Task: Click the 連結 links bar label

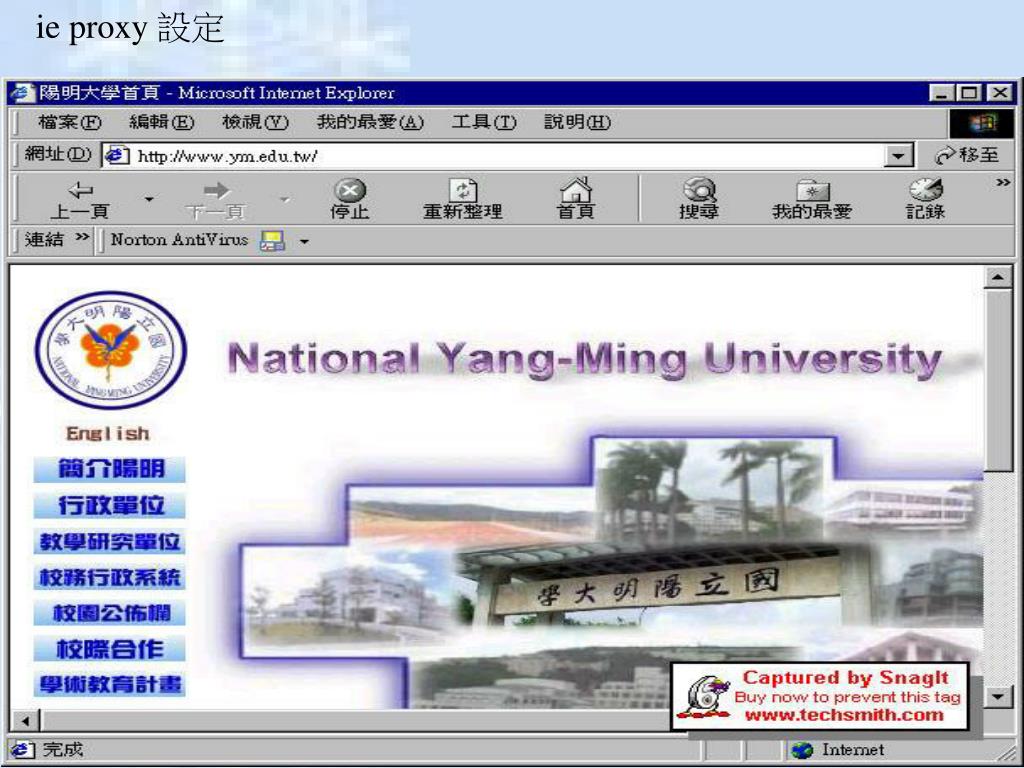Action: coord(44,240)
